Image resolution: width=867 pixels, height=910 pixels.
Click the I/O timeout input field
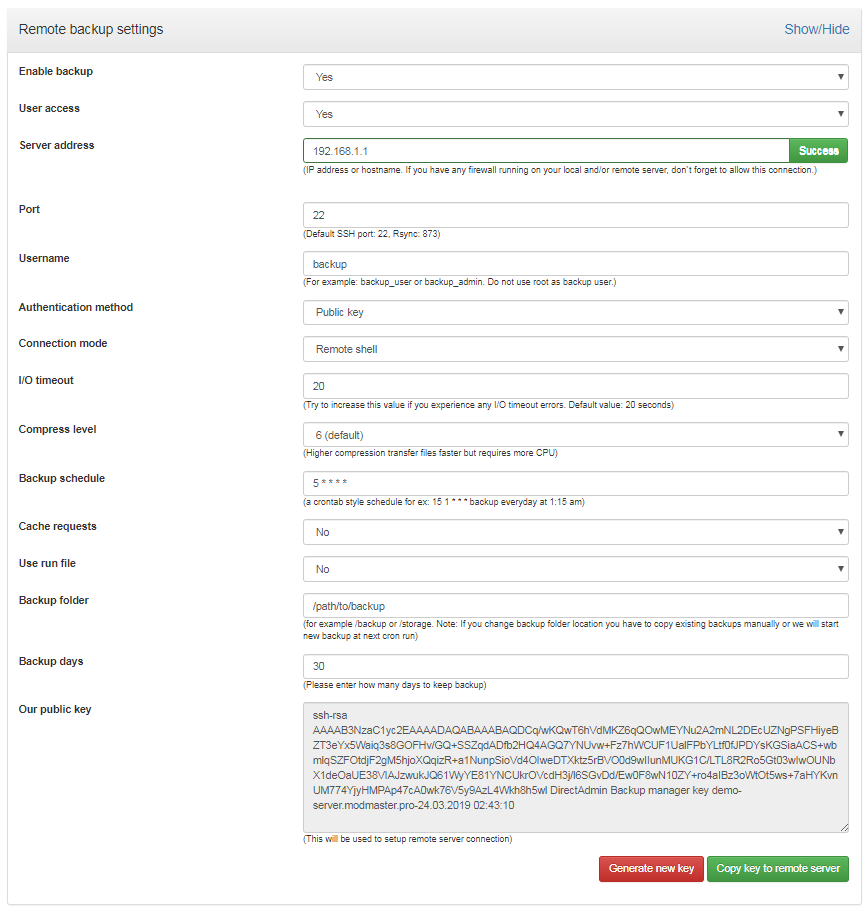pyautogui.click(x=575, y=385)
